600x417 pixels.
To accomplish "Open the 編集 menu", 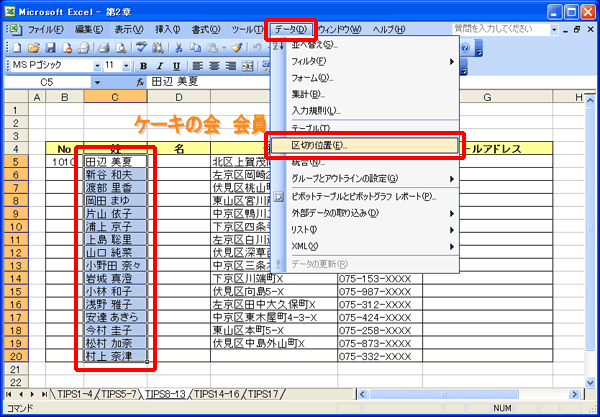I will click(89, 29).
